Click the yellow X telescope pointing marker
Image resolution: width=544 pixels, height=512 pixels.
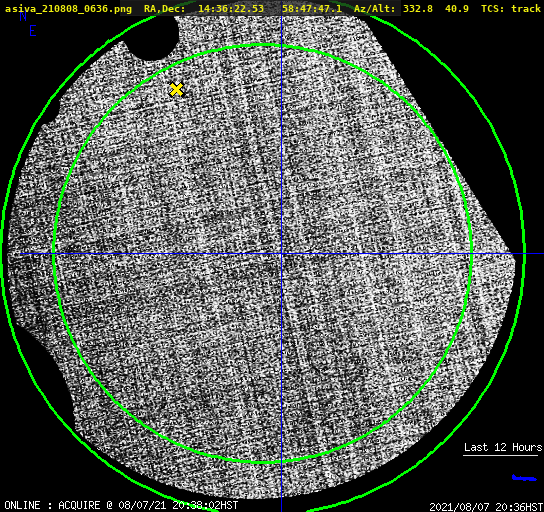click(176, 89)
